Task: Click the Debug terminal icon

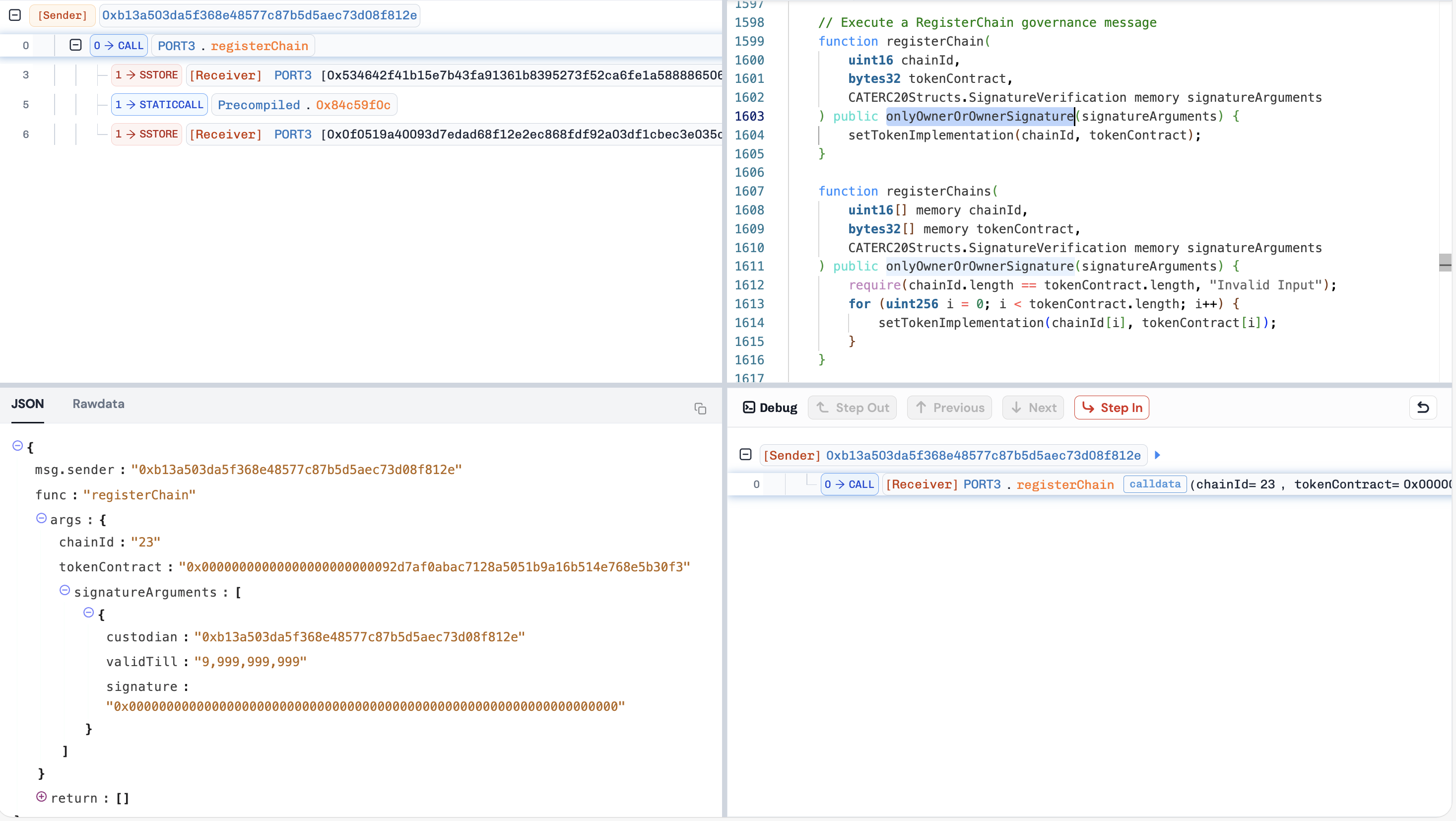Action: pyautogui.click(x=748, y=408)
